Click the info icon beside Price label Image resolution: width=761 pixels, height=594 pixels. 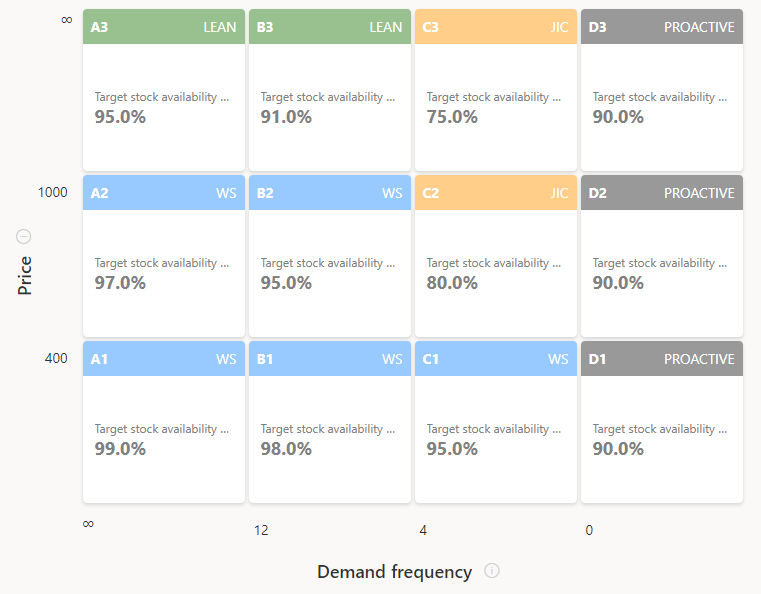(x=24, y=237)
